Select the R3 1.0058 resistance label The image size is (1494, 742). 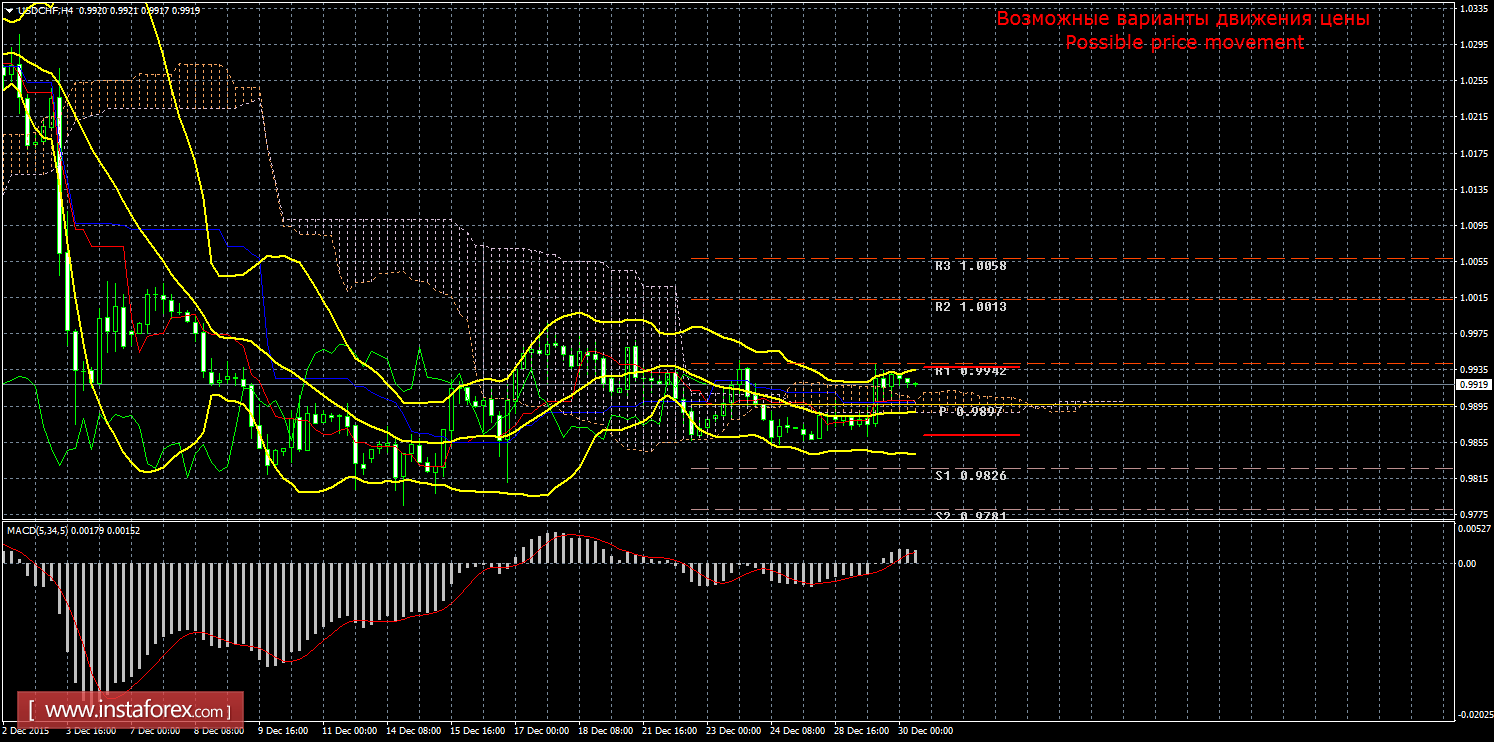[x=970, y=266]
